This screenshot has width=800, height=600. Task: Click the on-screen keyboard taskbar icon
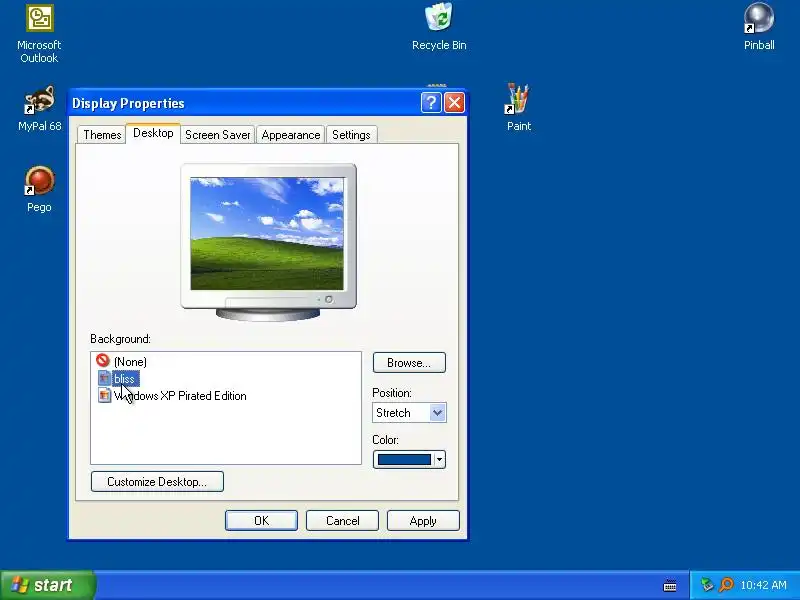pyautogui.click(x=670, y=586)
